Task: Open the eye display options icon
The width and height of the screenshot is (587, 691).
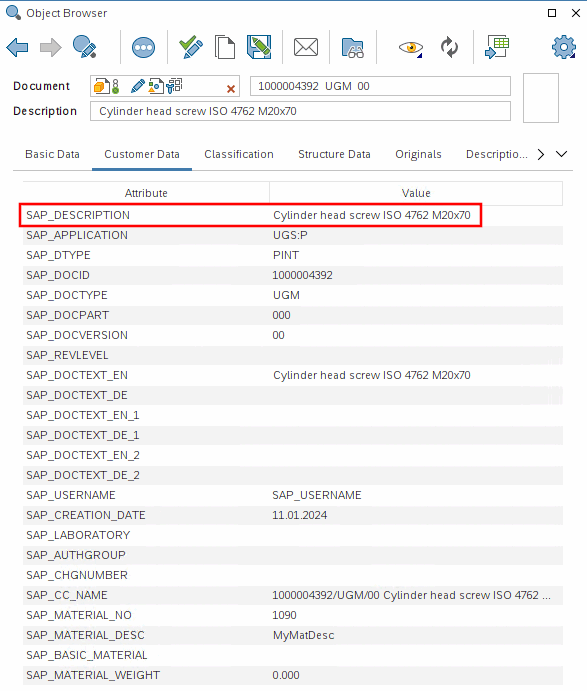Action: 411,48
